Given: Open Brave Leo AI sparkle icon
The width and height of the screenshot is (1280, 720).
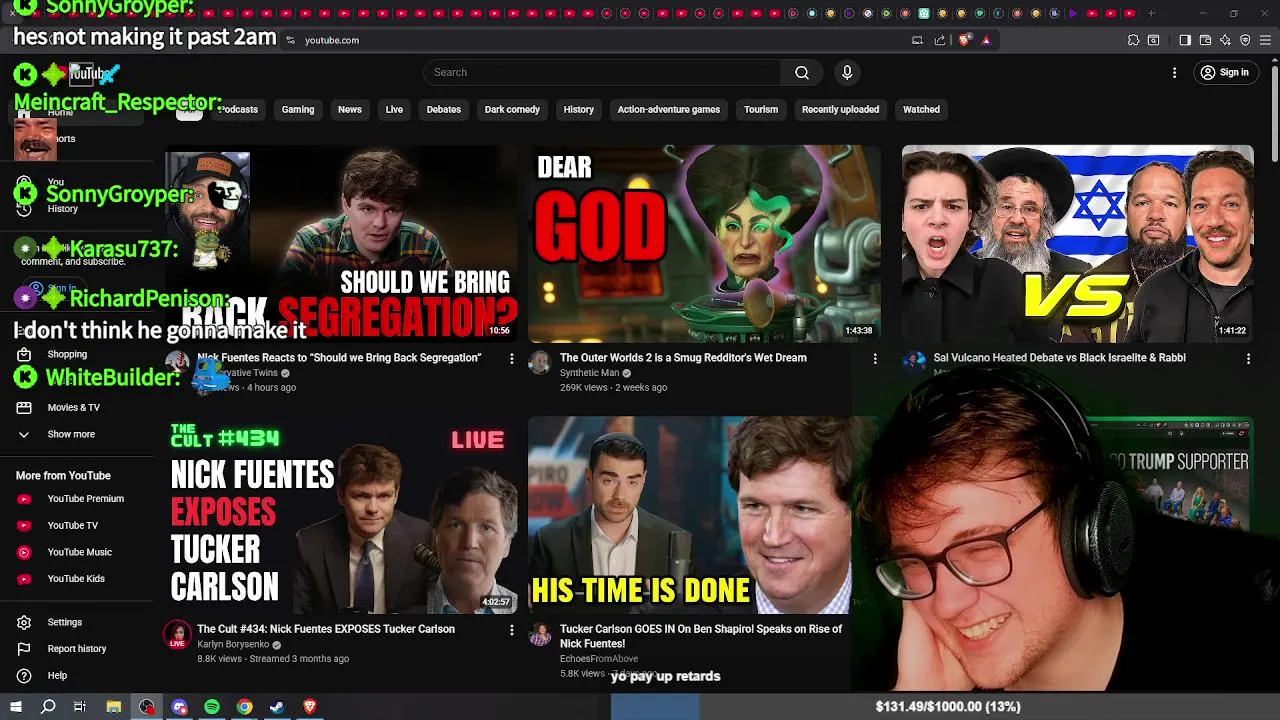Looking at the screenshot, I should coord(1225,40).
